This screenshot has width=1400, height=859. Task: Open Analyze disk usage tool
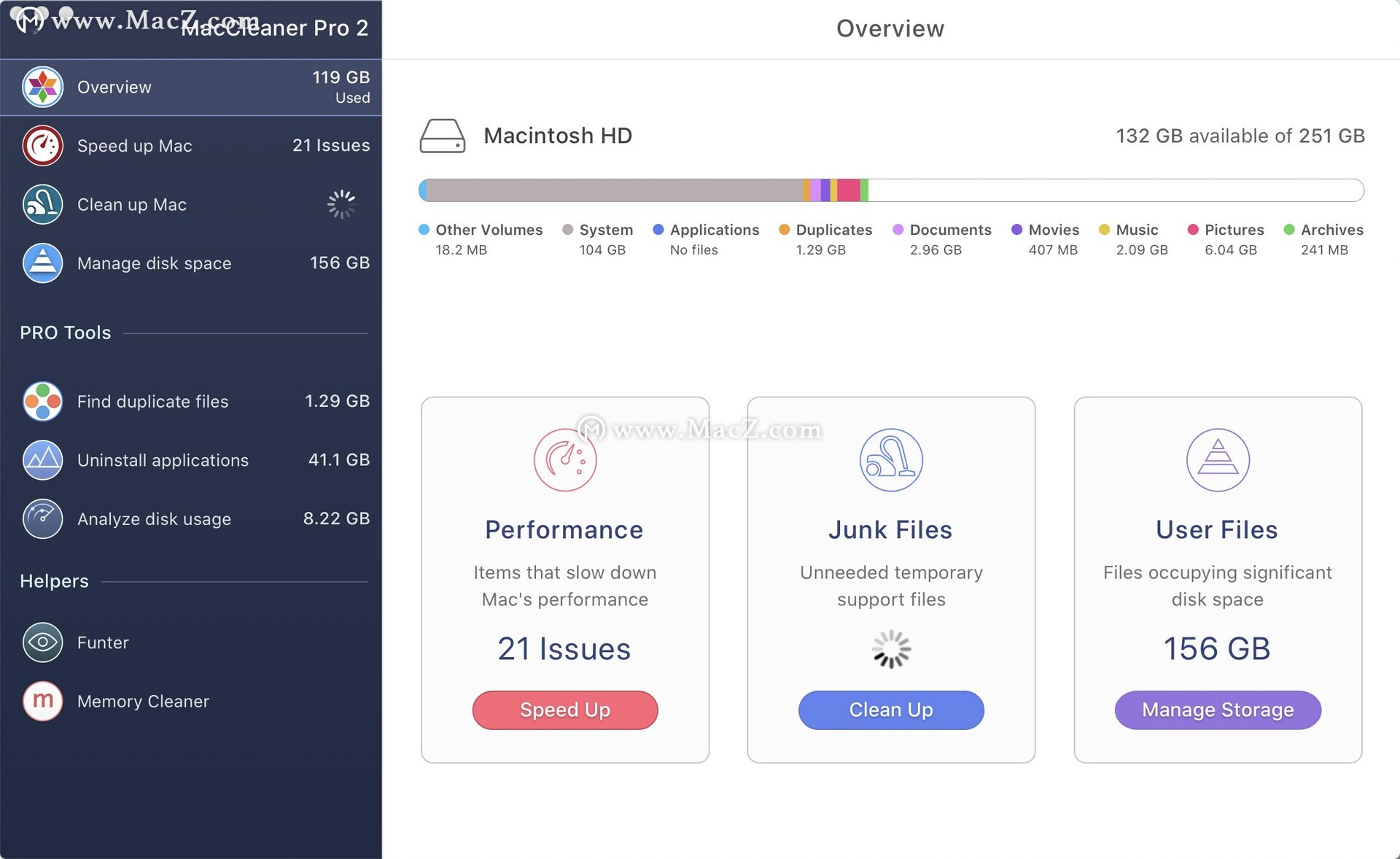pos(190,518)
